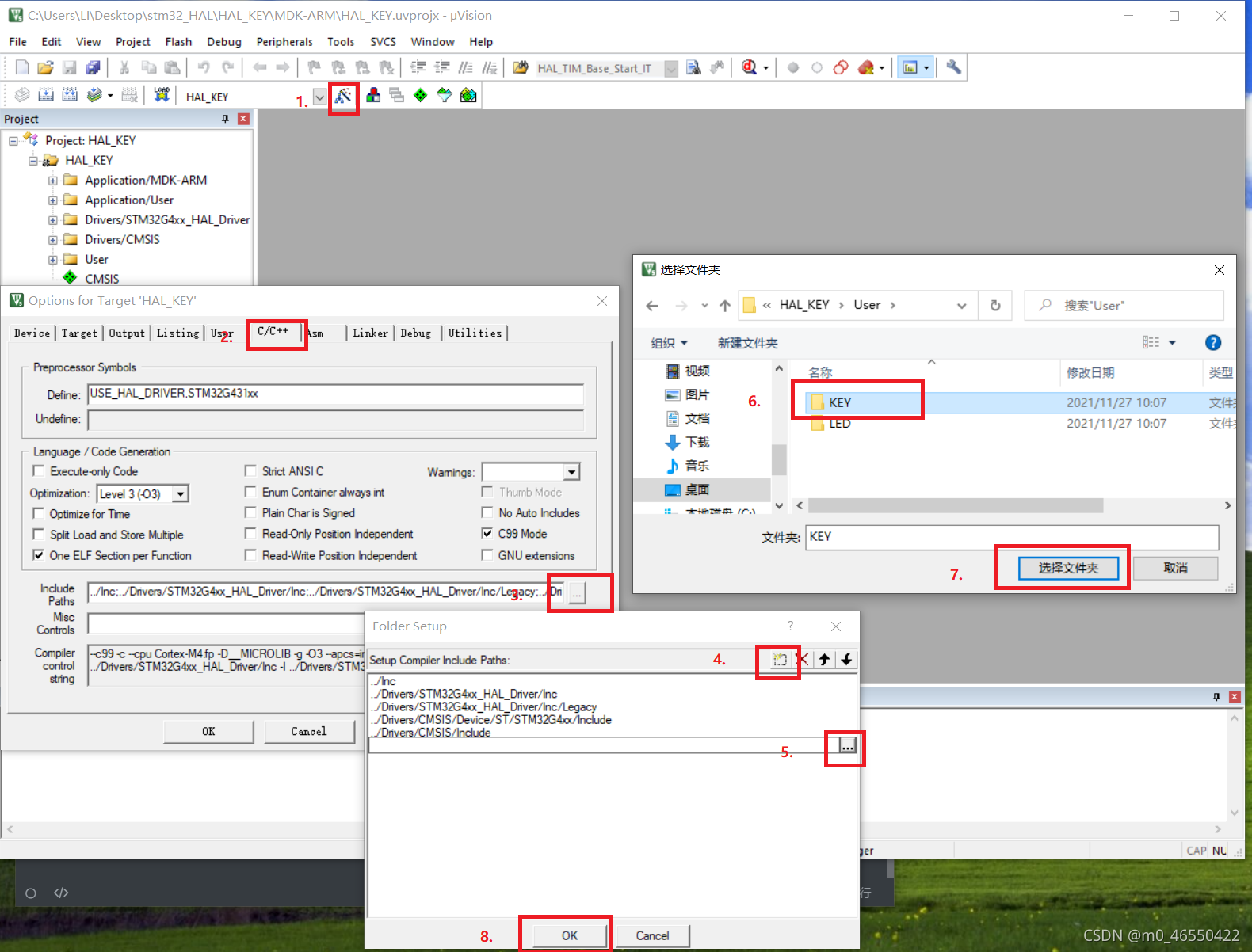The height and width of the screenshot is (952, 1252).
Task: Click the up-folder arrow in folder picker
Action: [x=725, y=306]
